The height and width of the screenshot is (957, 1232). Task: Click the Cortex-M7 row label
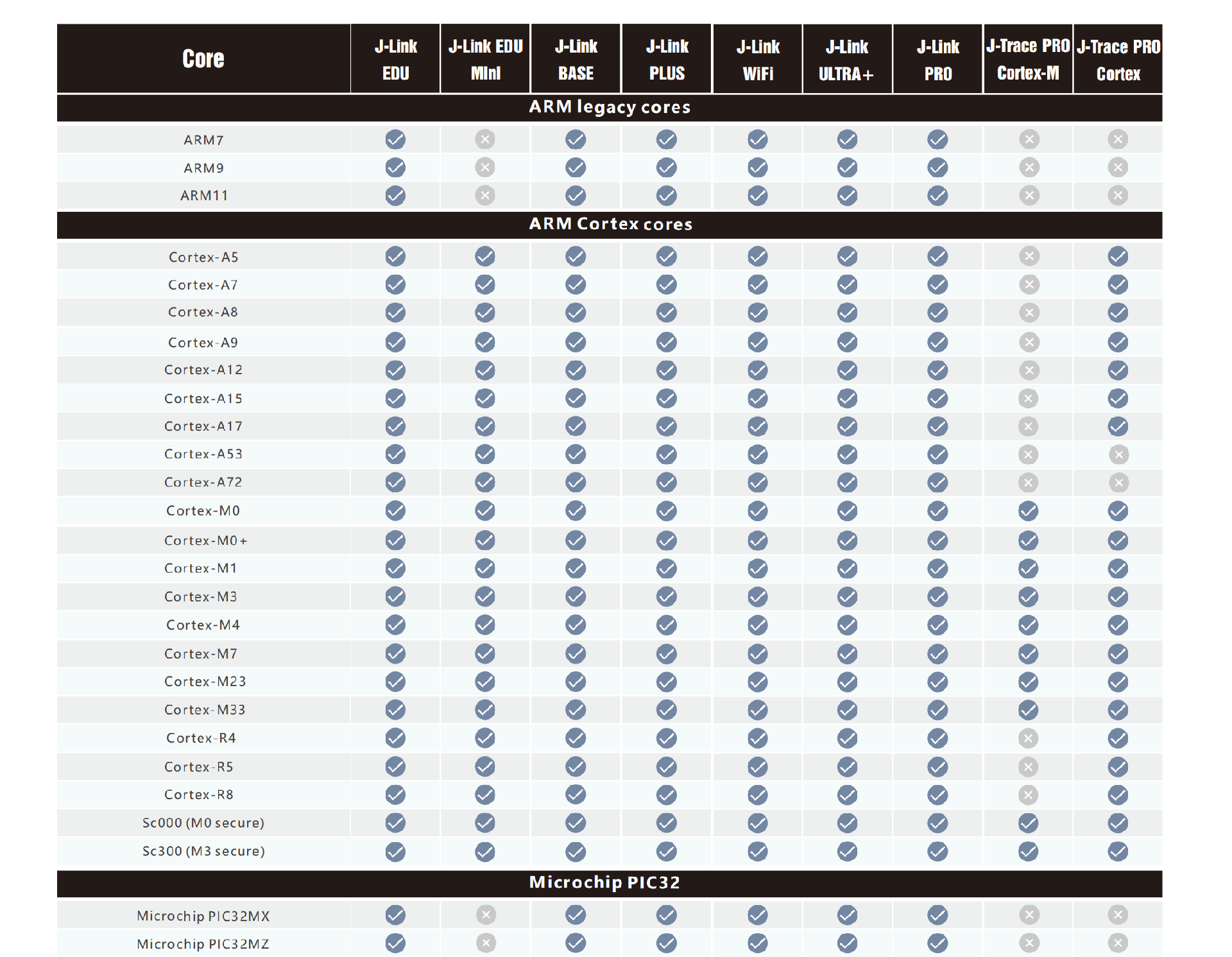point(201,654)
